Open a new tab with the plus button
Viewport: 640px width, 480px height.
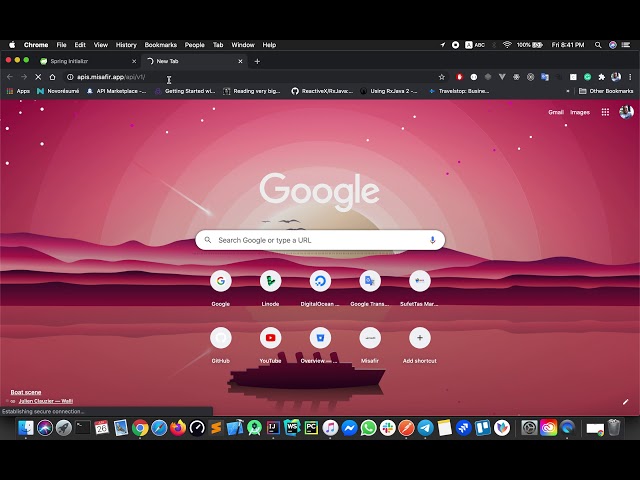pos(257,61)
